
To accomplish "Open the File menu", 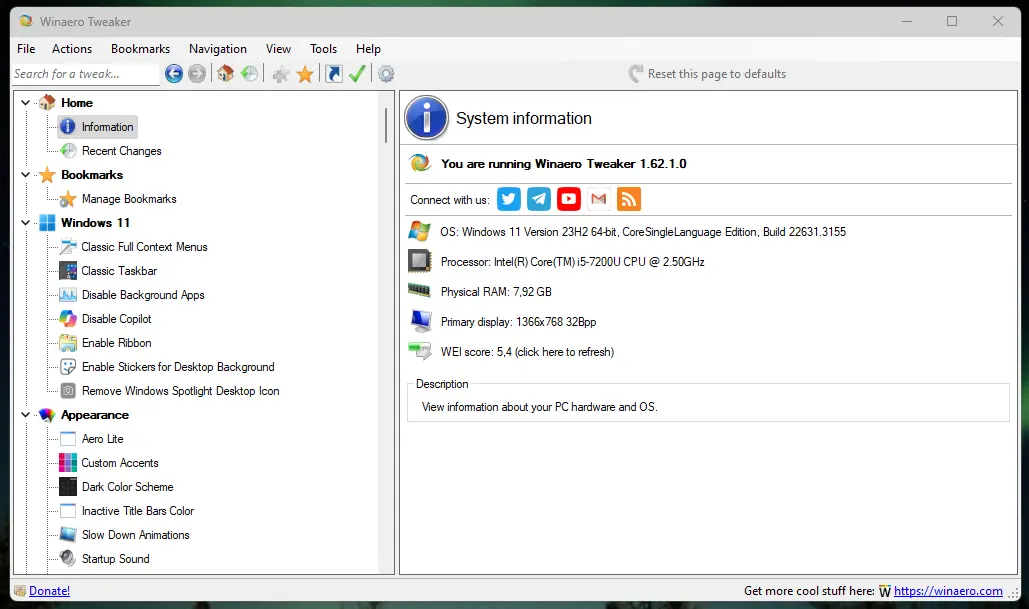I will tap(26, 49).
